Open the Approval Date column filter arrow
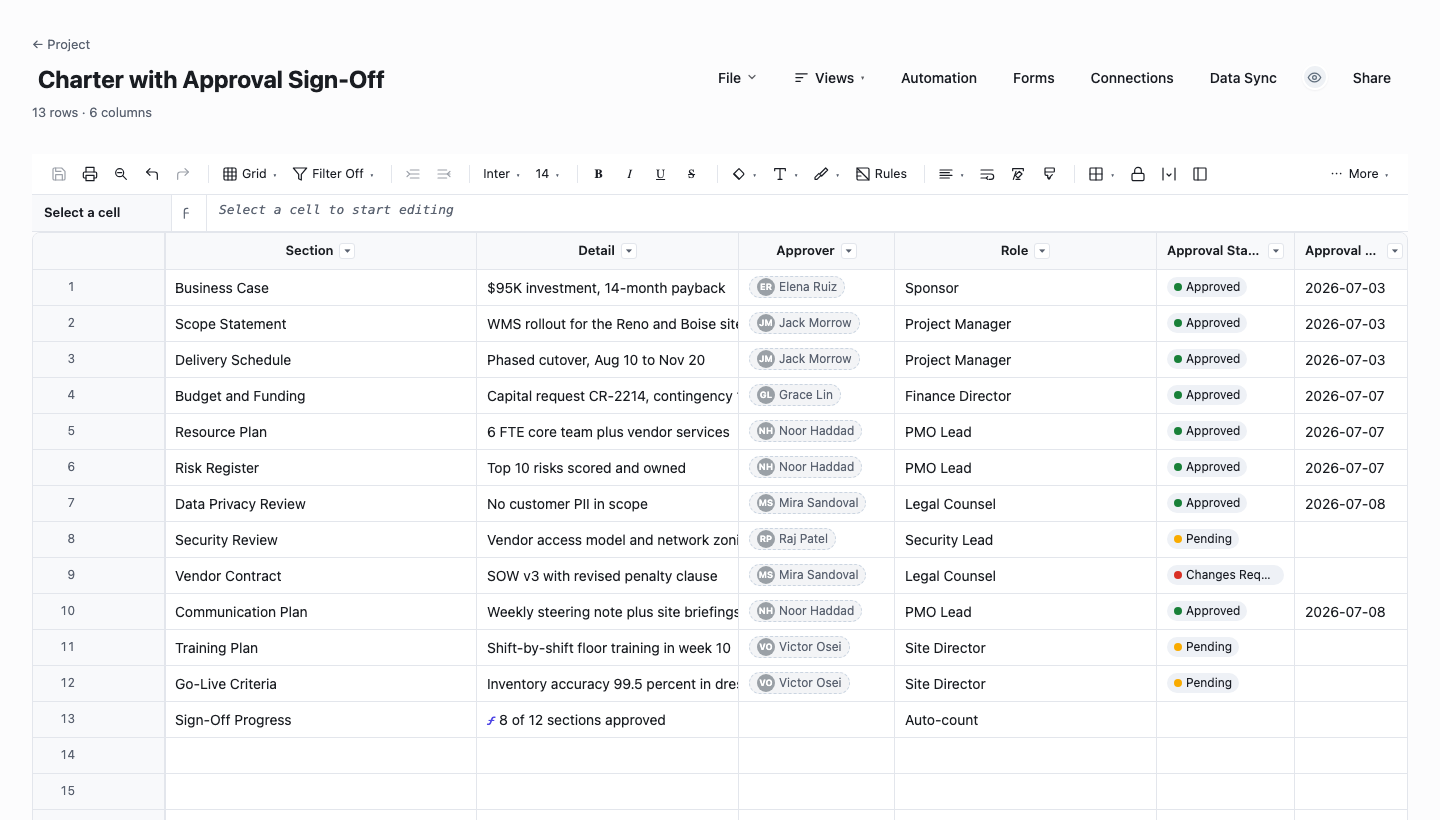1440x820 pixels. tap(1395, 251)
